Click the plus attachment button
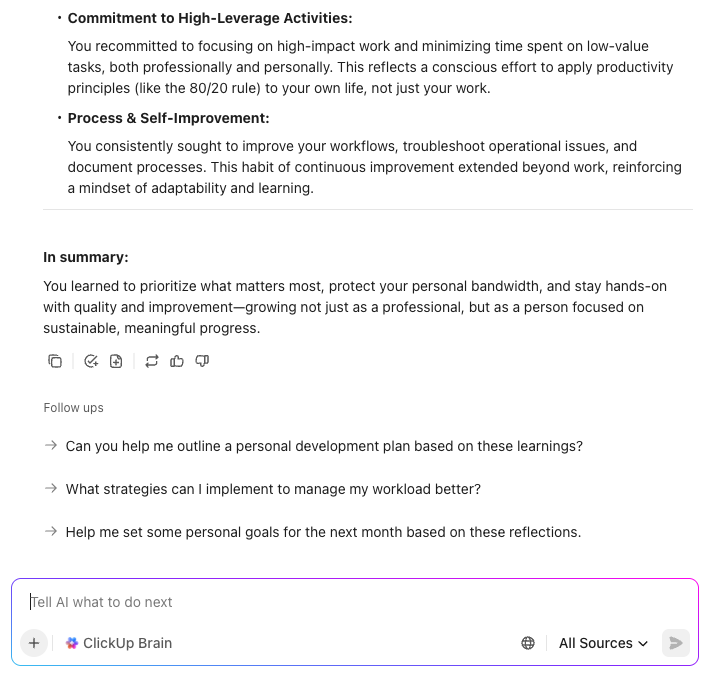726x675 pixels. point(33,643)
